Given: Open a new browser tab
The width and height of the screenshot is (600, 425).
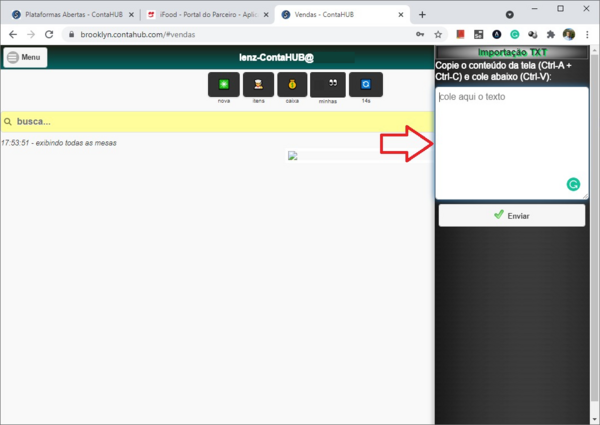Looking at the screenshot, I should click(422, 15).
